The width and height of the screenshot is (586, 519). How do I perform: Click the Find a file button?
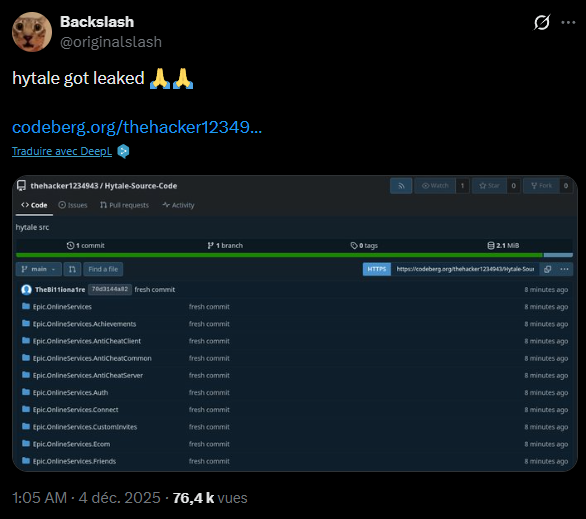click(x=103, y=269)
